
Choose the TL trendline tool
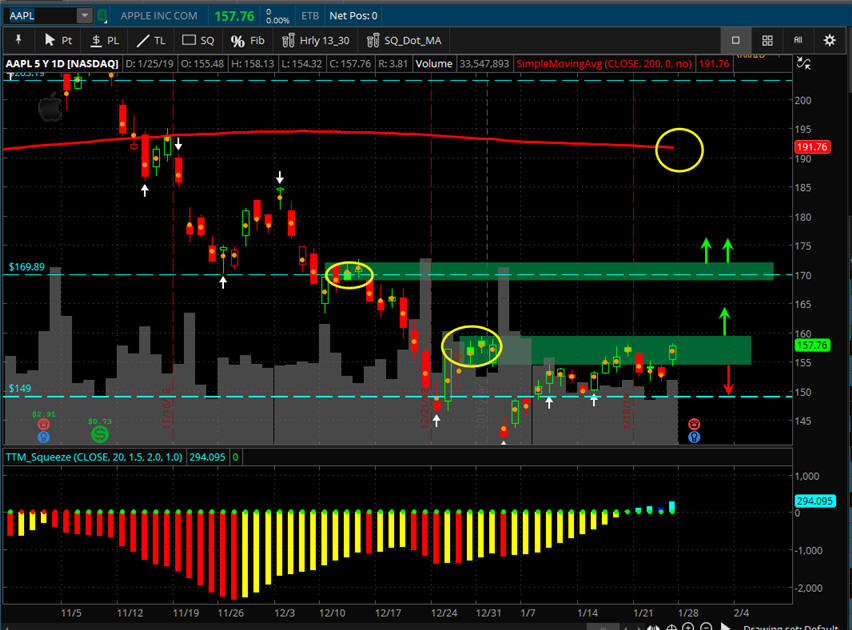pyautogui.click(x=151, y=41)
